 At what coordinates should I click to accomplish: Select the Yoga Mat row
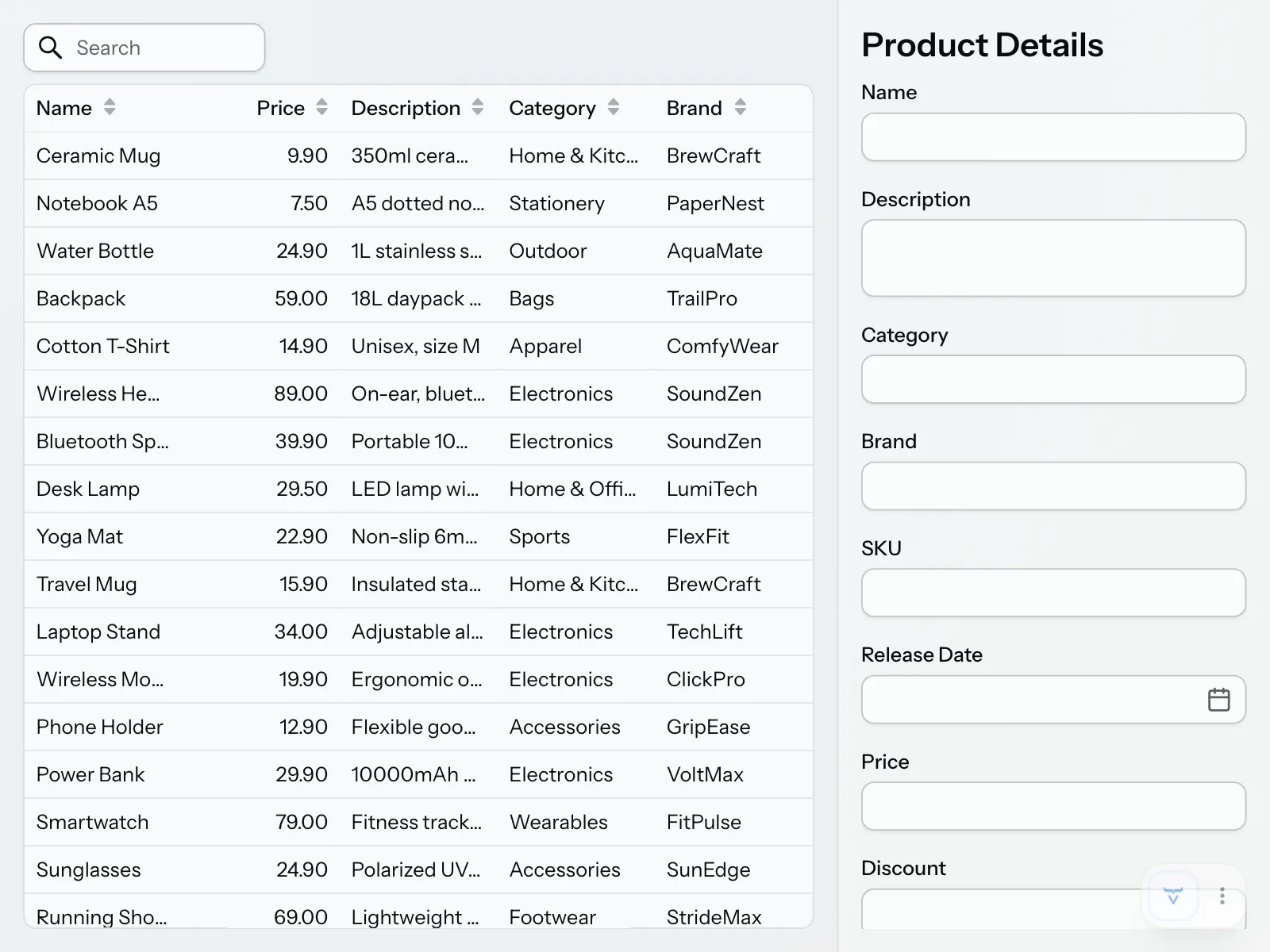click(x=418, y=536)
